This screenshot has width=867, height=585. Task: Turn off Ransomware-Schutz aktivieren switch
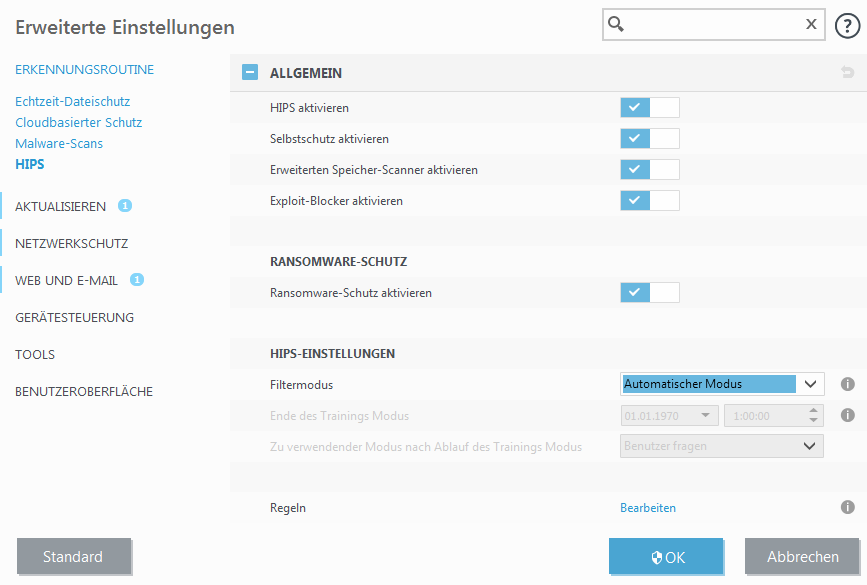649,293
